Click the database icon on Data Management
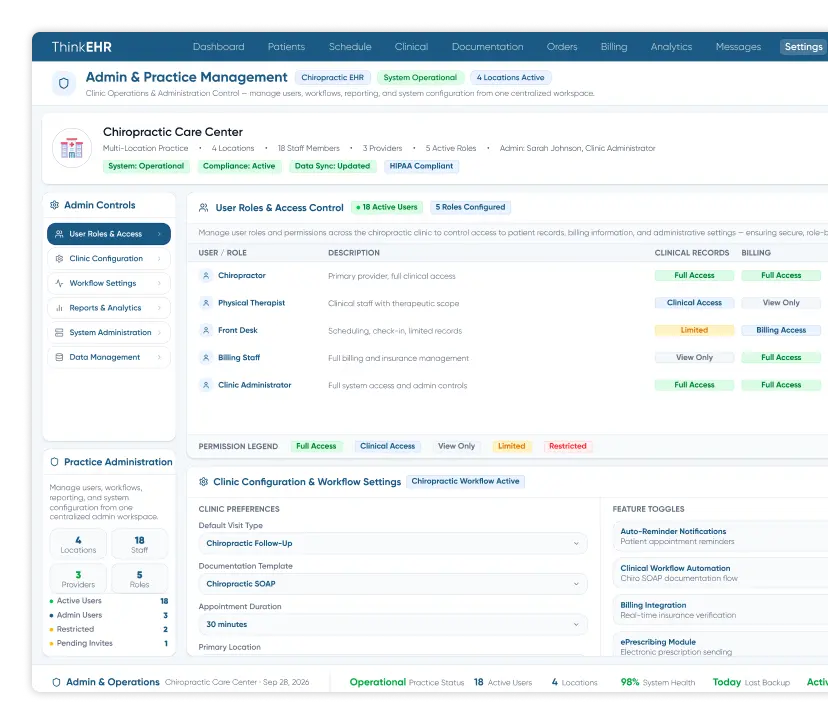The image size is (828, 724). 59,357
